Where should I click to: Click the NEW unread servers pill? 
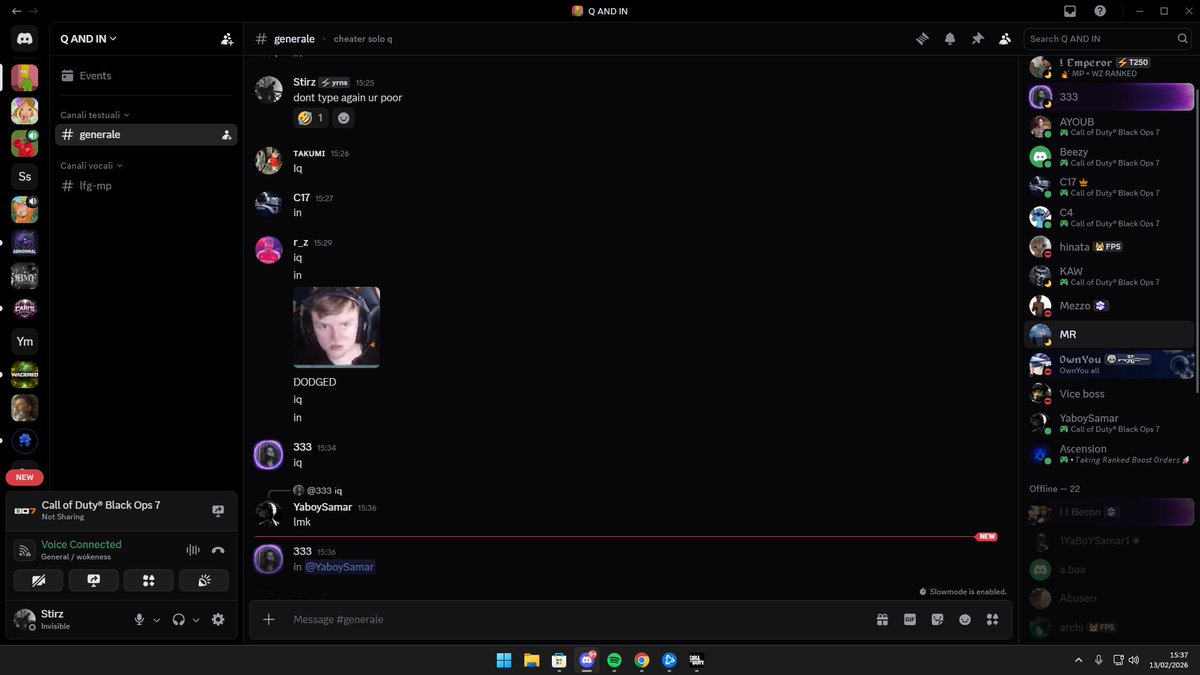tap(24, 477)
